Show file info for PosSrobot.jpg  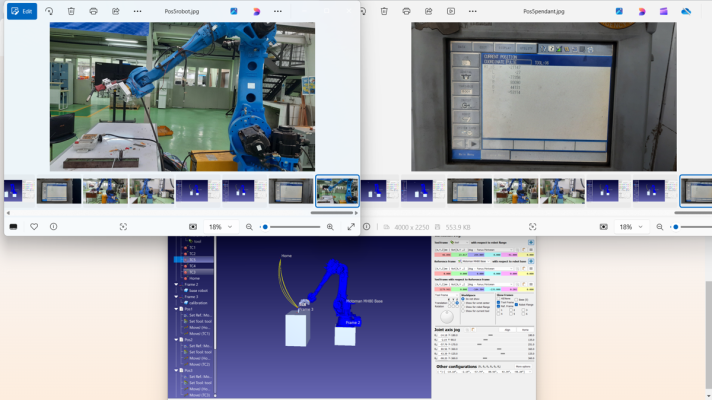coord(54,227)
